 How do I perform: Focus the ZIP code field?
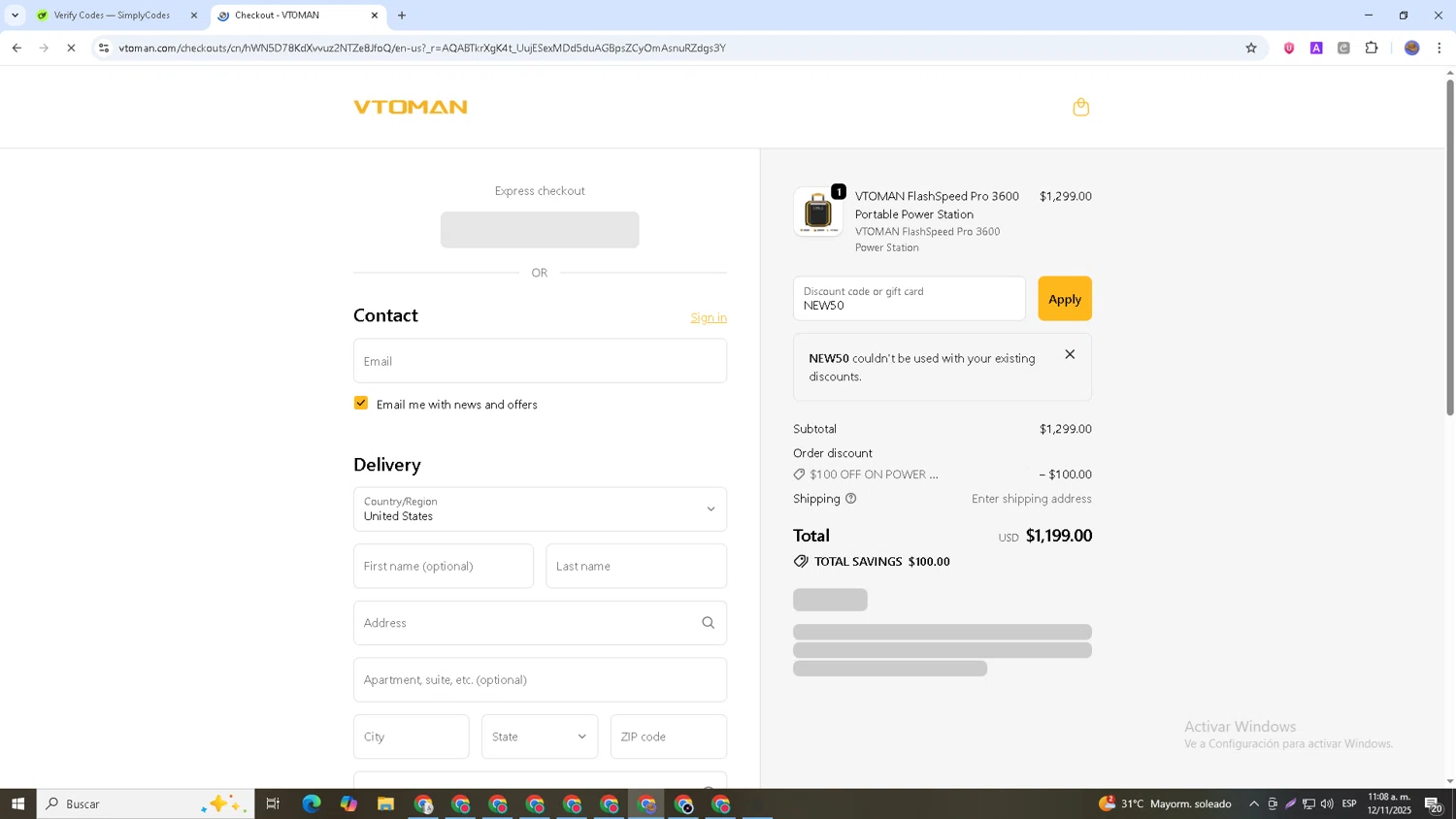tap(669, 737)
